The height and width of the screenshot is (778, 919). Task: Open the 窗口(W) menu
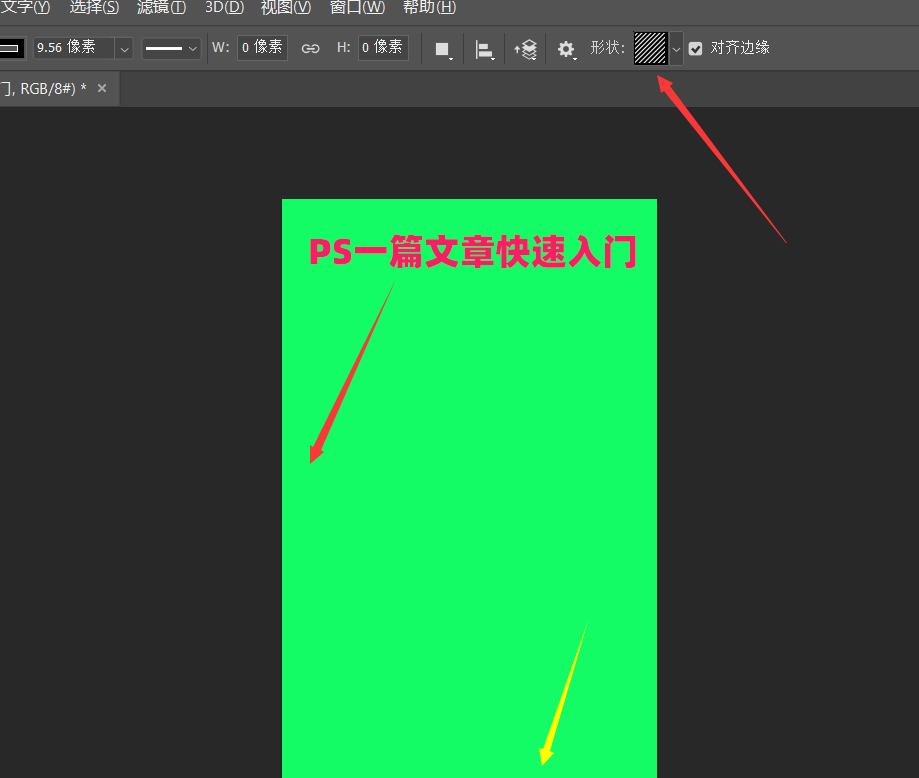pyautogui.click(x=357, y=7)
